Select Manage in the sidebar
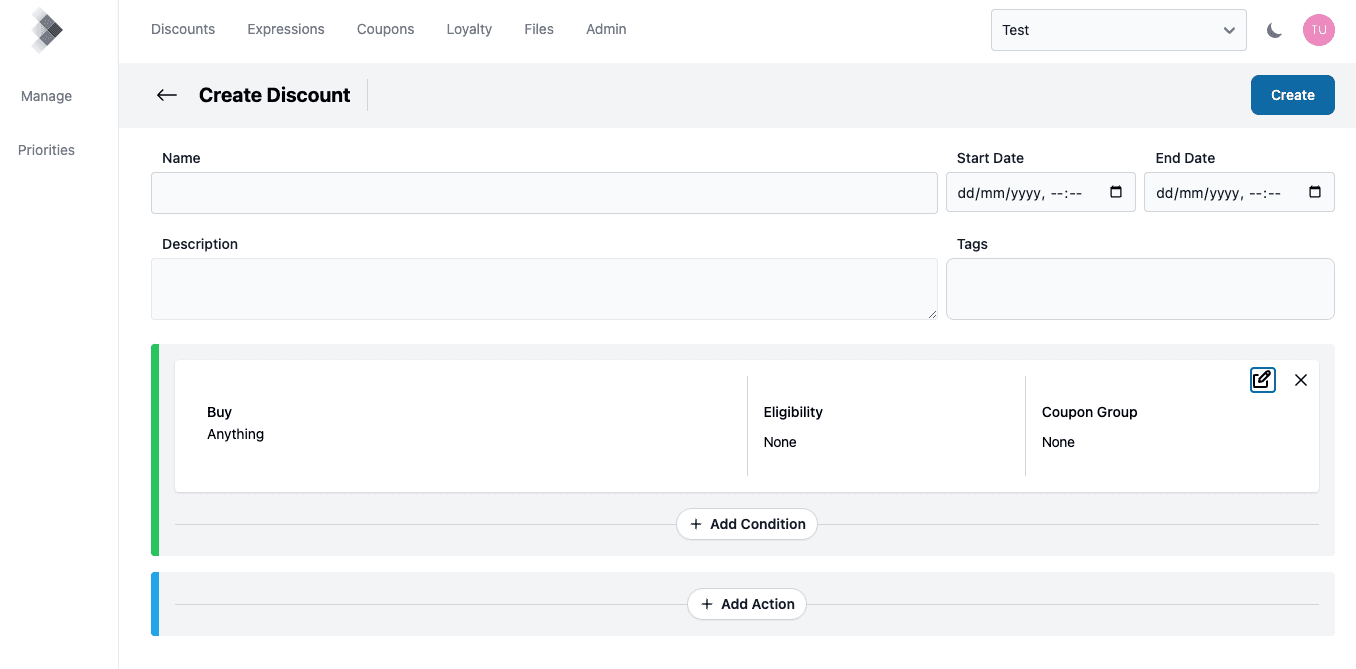Image resolution: width=1356 pixels, height=669 pixels. (x=47, y=96)
